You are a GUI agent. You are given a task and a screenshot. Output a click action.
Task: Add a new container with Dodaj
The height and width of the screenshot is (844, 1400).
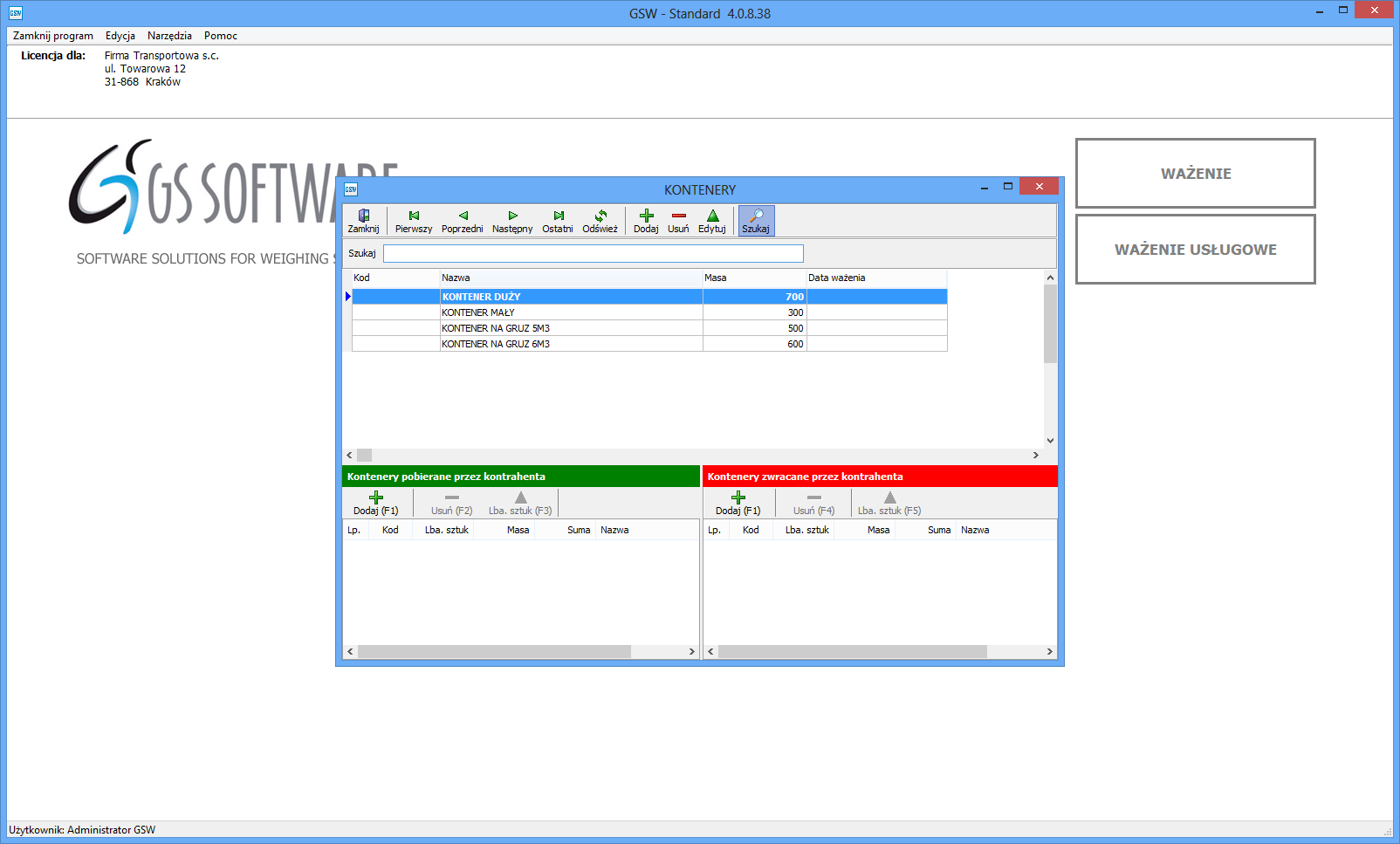646,221
